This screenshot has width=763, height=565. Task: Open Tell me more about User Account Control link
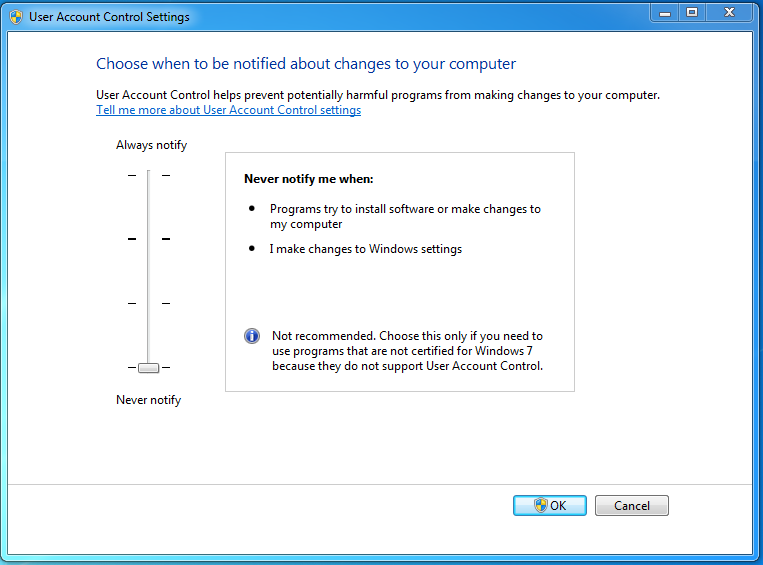coord(228,110)
